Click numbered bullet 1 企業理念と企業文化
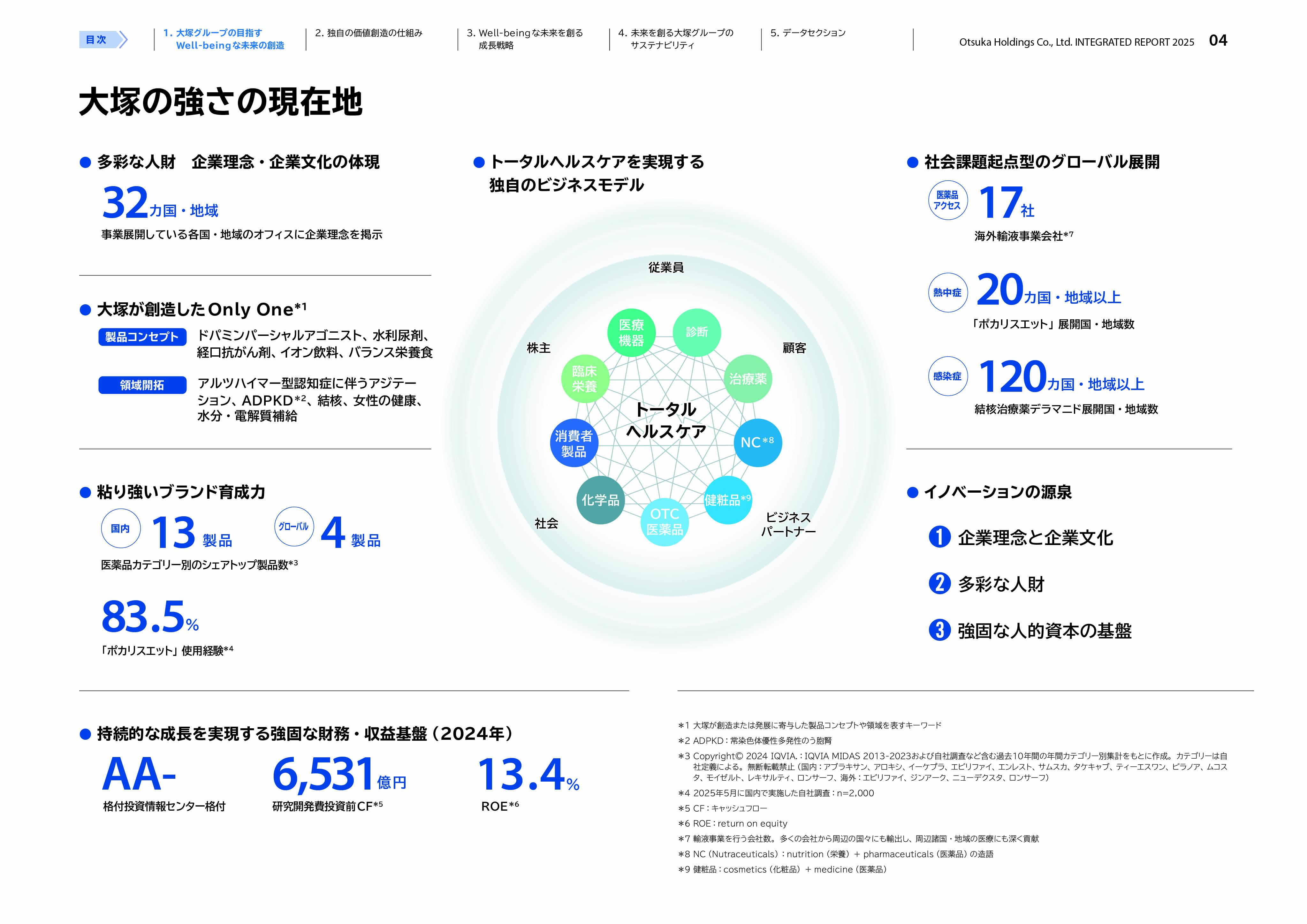Screen dimensions: 1307x924 (x=1021, y=537)
